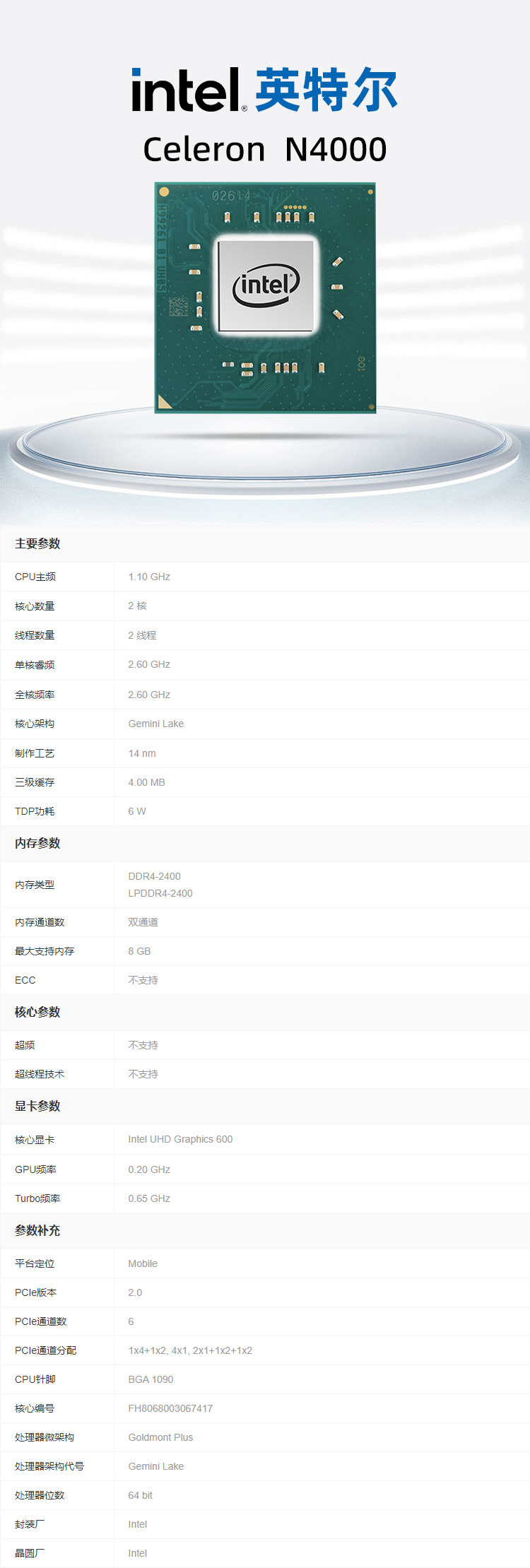
Task: Click the CPU针脚 value BGA 1090
Action: pyautogui.click(x=151, y=1379)
